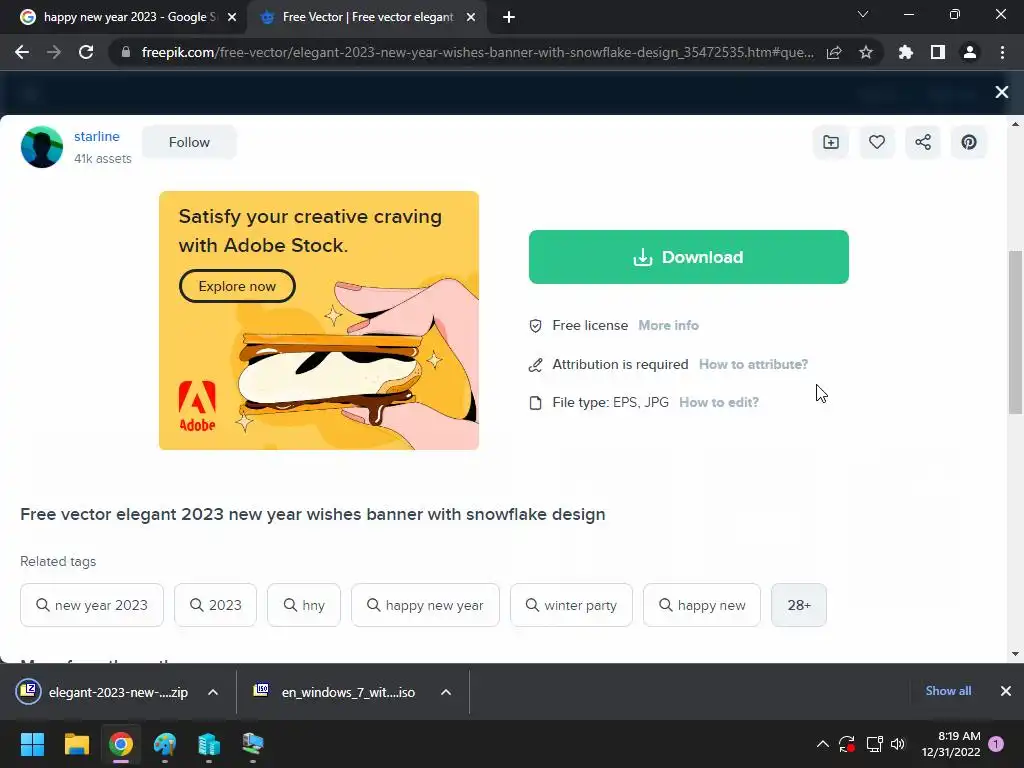Open notification center badge

pyautogui.click(x=996, y=744)
